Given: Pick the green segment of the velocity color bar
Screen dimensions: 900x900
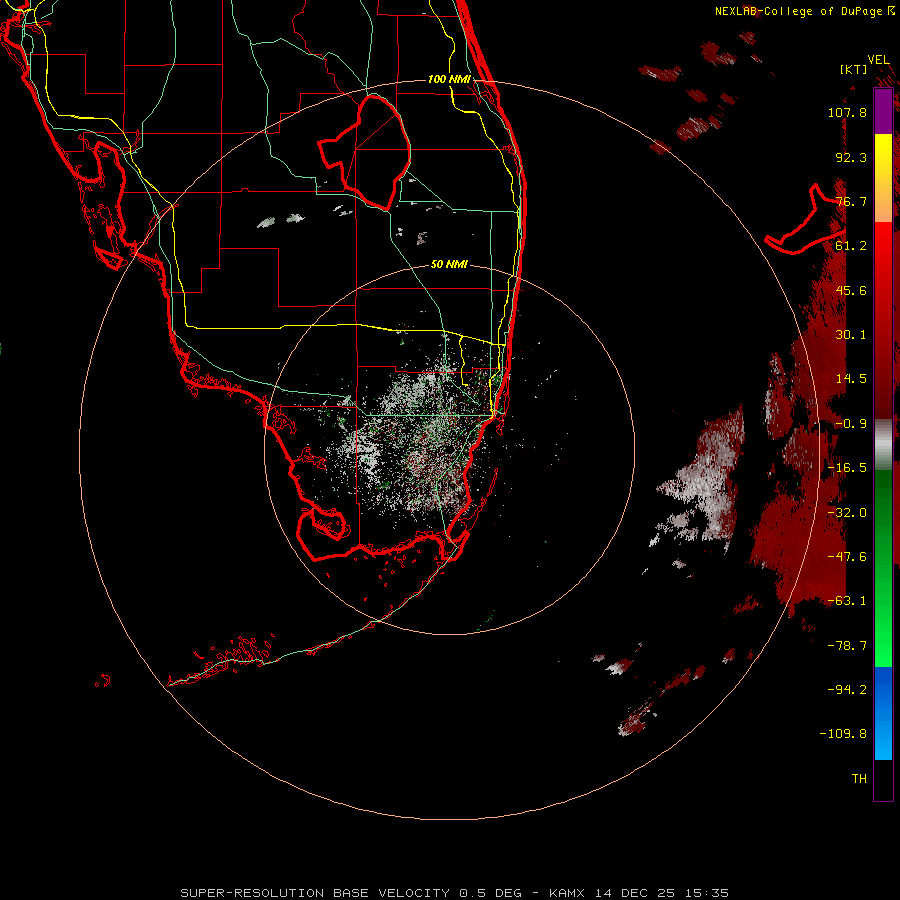Looking at the screenshot, I should [x=883, y=568].
